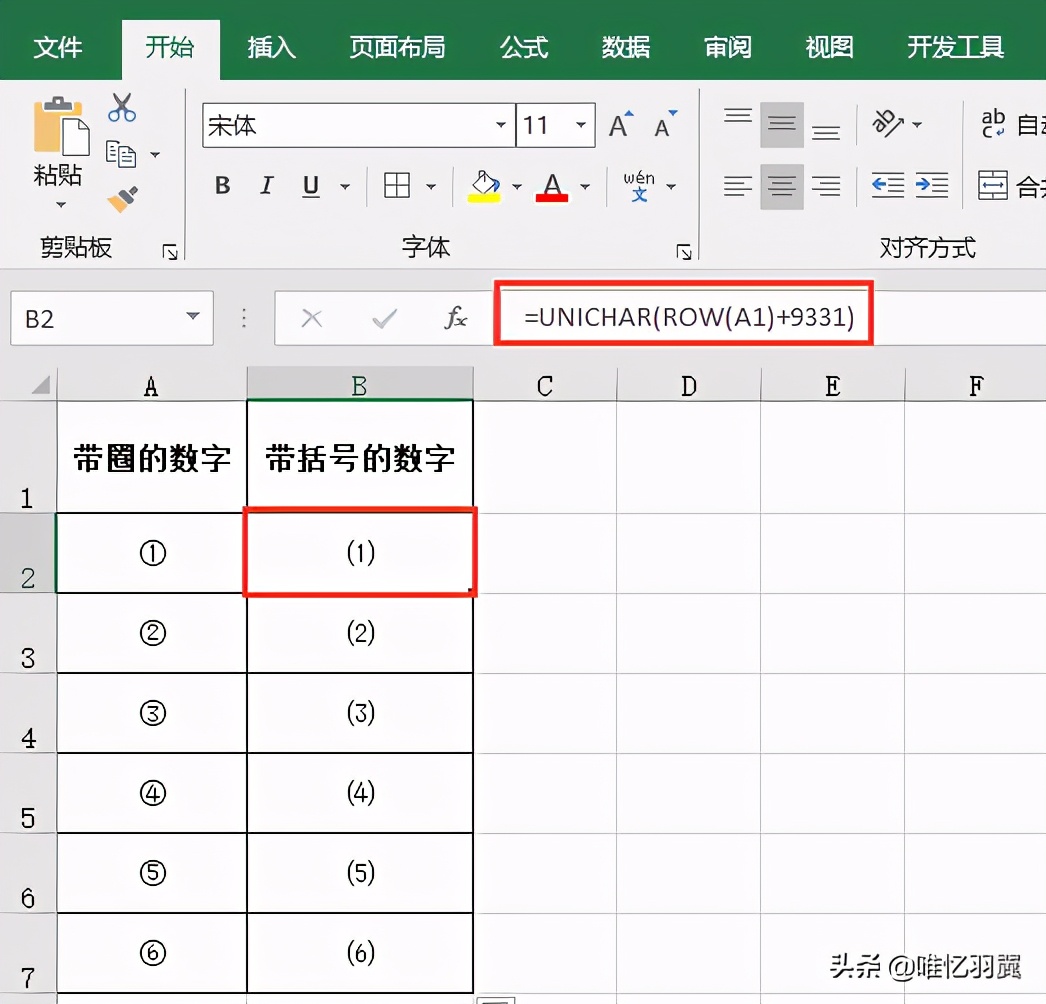This screenshot has height=1004, width=1046.
Task: Click the merge cells icon
Action: 993,185
